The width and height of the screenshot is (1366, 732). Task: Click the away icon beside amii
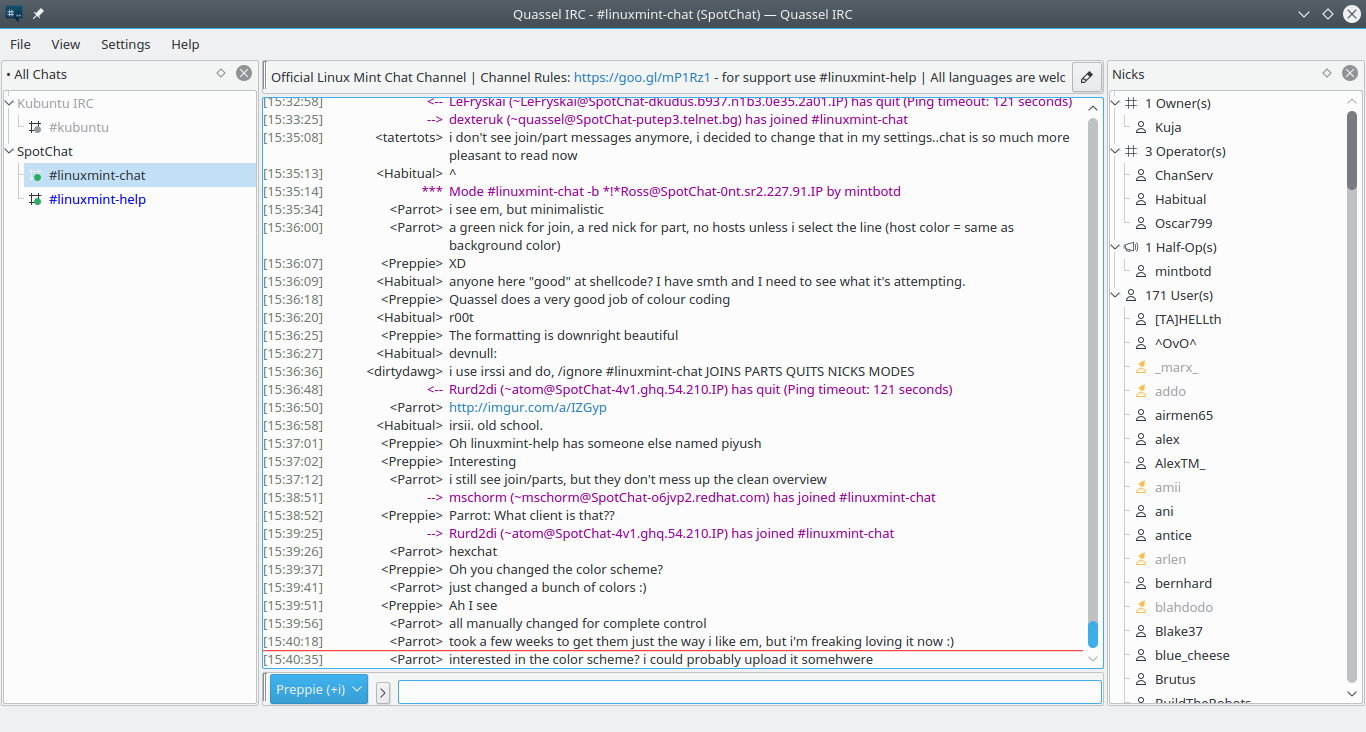[1141, 487]
